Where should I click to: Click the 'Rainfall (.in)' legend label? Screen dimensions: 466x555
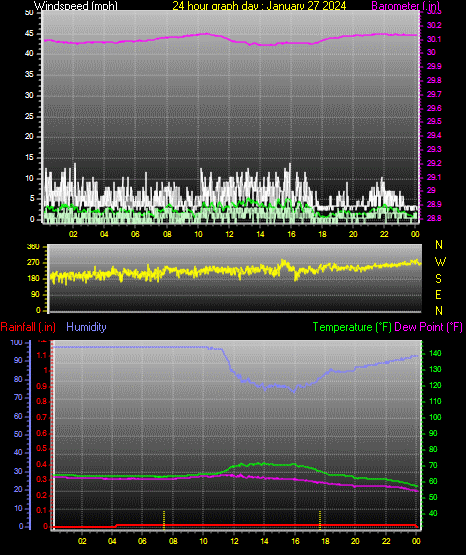coord(28,327)
